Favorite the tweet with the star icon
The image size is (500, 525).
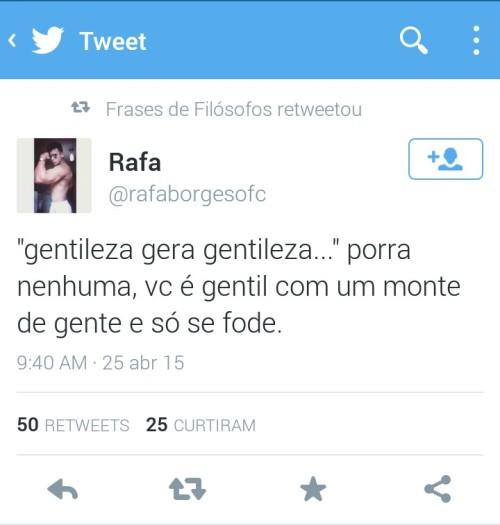pyautogui.click(x=313, y=489)
